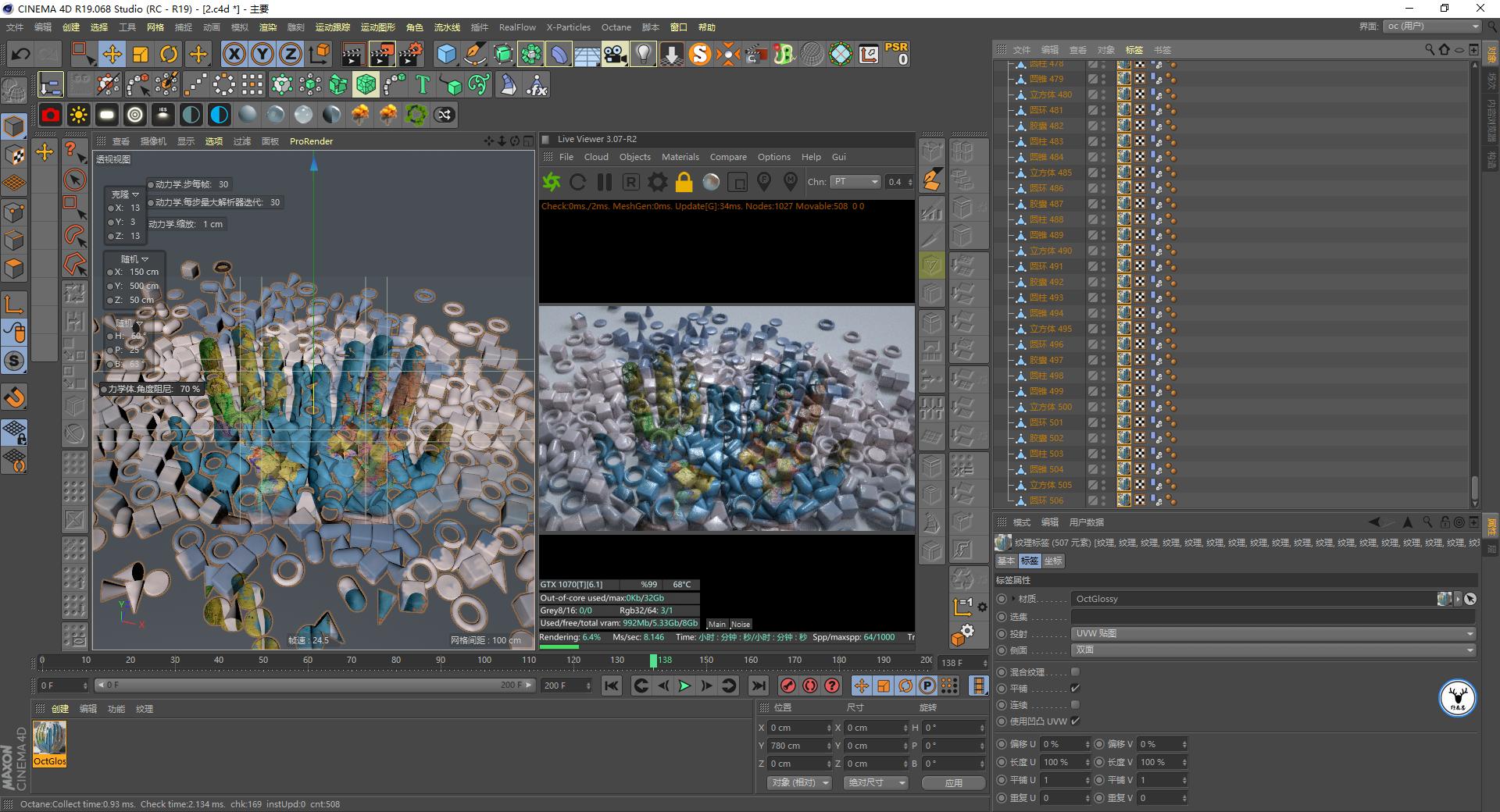Screen dimensions: 1500x812
Task: Disable the 平铺 checkbox
Action: coord(1076,688)
